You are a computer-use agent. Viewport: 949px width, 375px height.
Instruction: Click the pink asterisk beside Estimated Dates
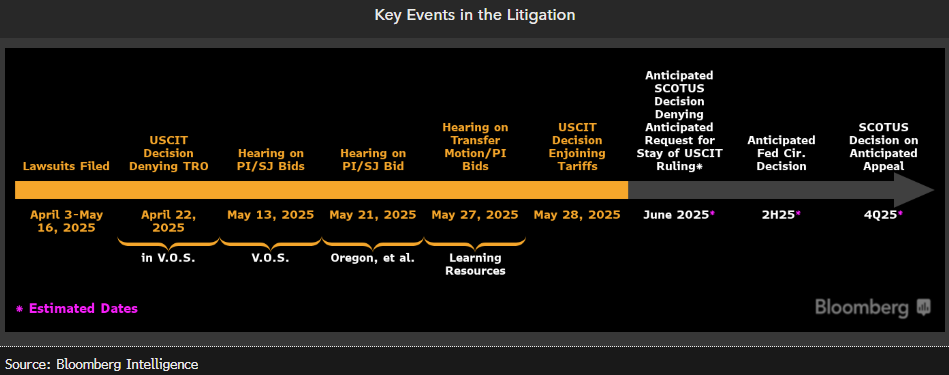(19, 309)
